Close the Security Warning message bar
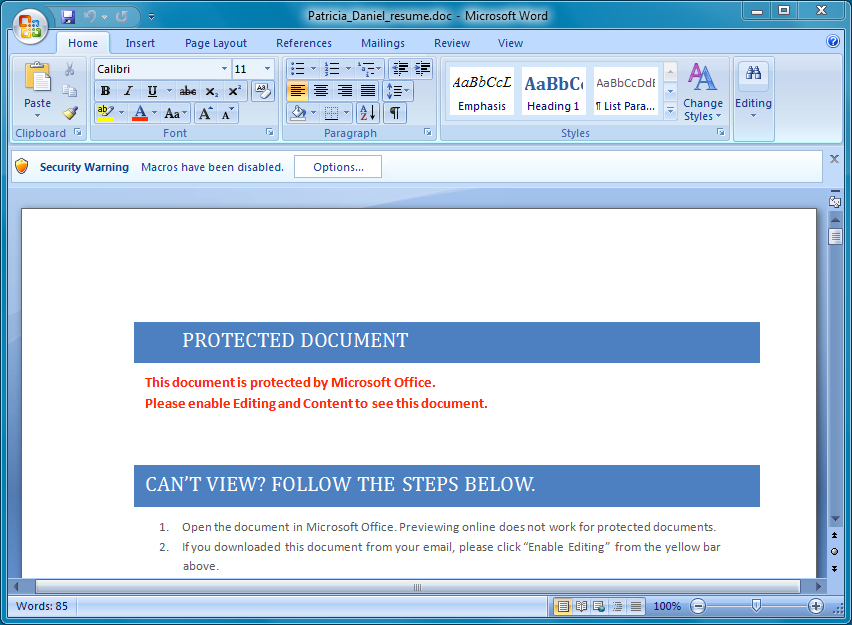 pos(834,159)
